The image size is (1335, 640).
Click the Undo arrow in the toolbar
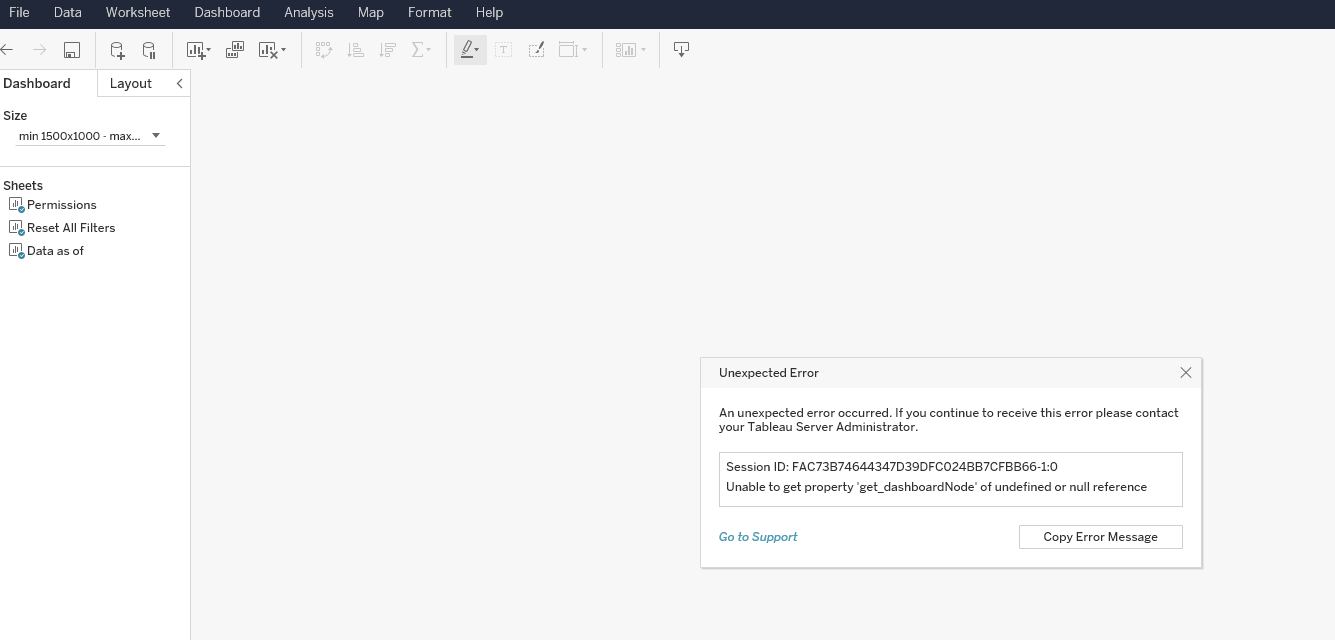[7, 49]
